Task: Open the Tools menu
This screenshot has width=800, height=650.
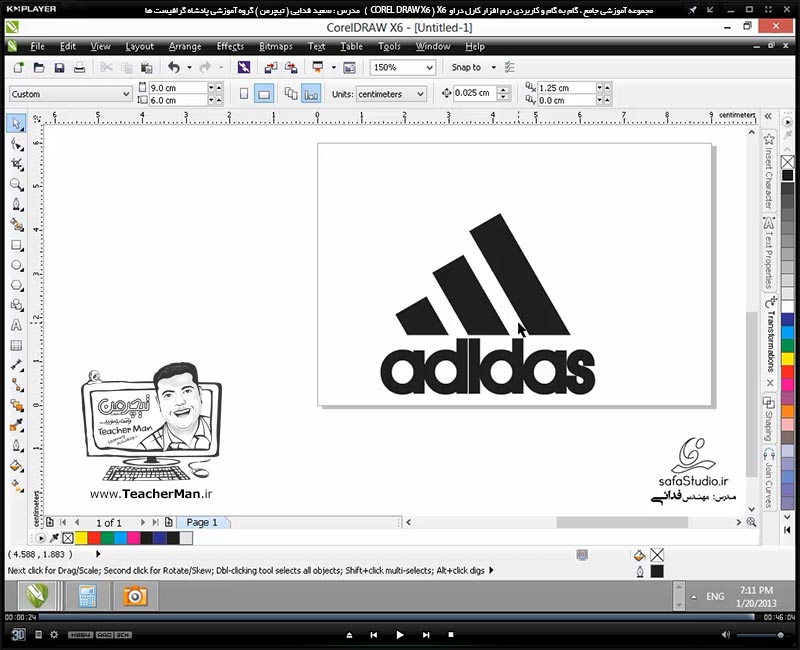Action: point(389,46)
